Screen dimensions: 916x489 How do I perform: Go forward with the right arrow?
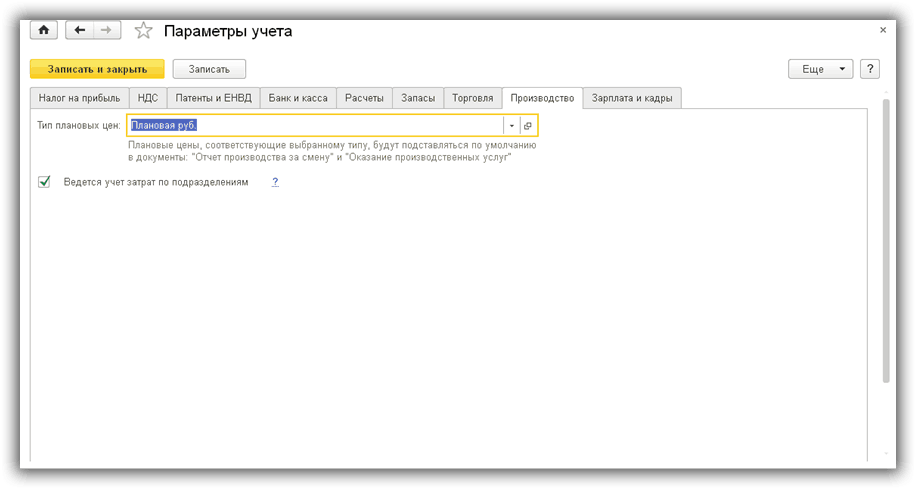pos(107,30)
